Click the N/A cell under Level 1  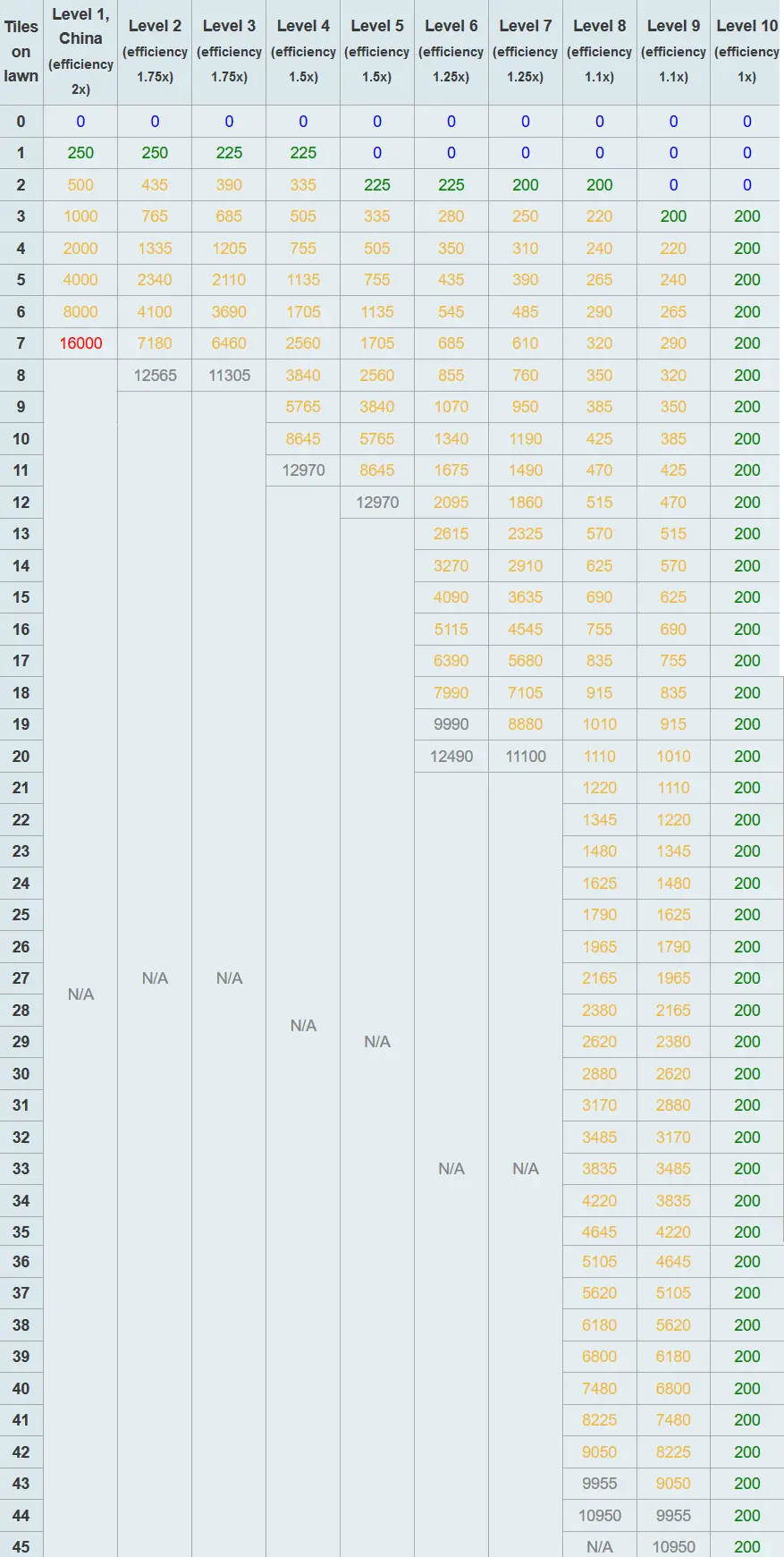tap(80, 994)
